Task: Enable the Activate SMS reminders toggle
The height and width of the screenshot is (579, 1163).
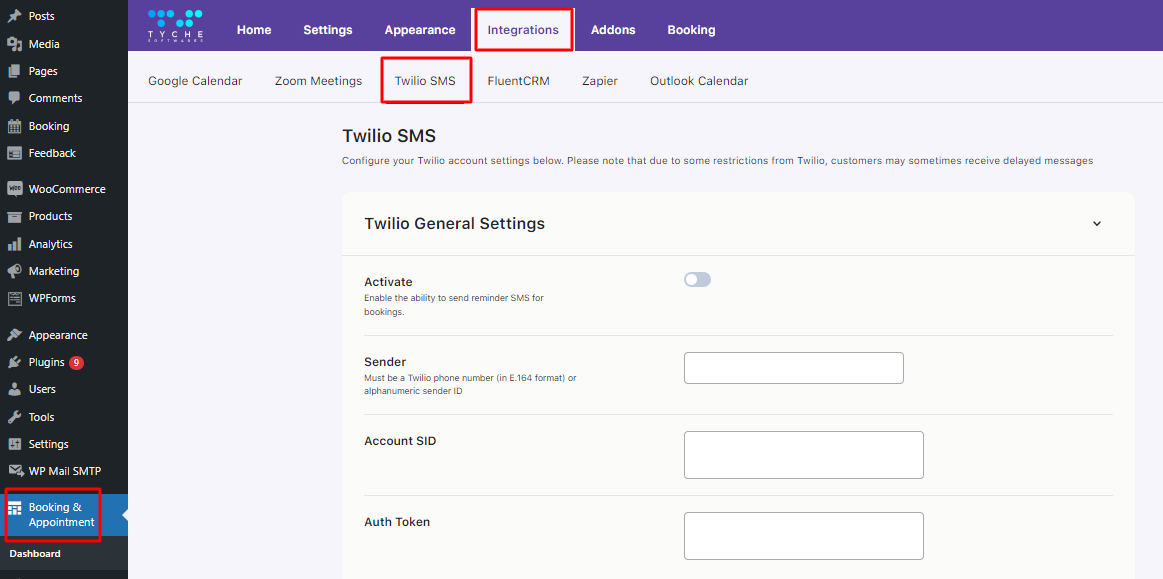Action: pos(697,279)
